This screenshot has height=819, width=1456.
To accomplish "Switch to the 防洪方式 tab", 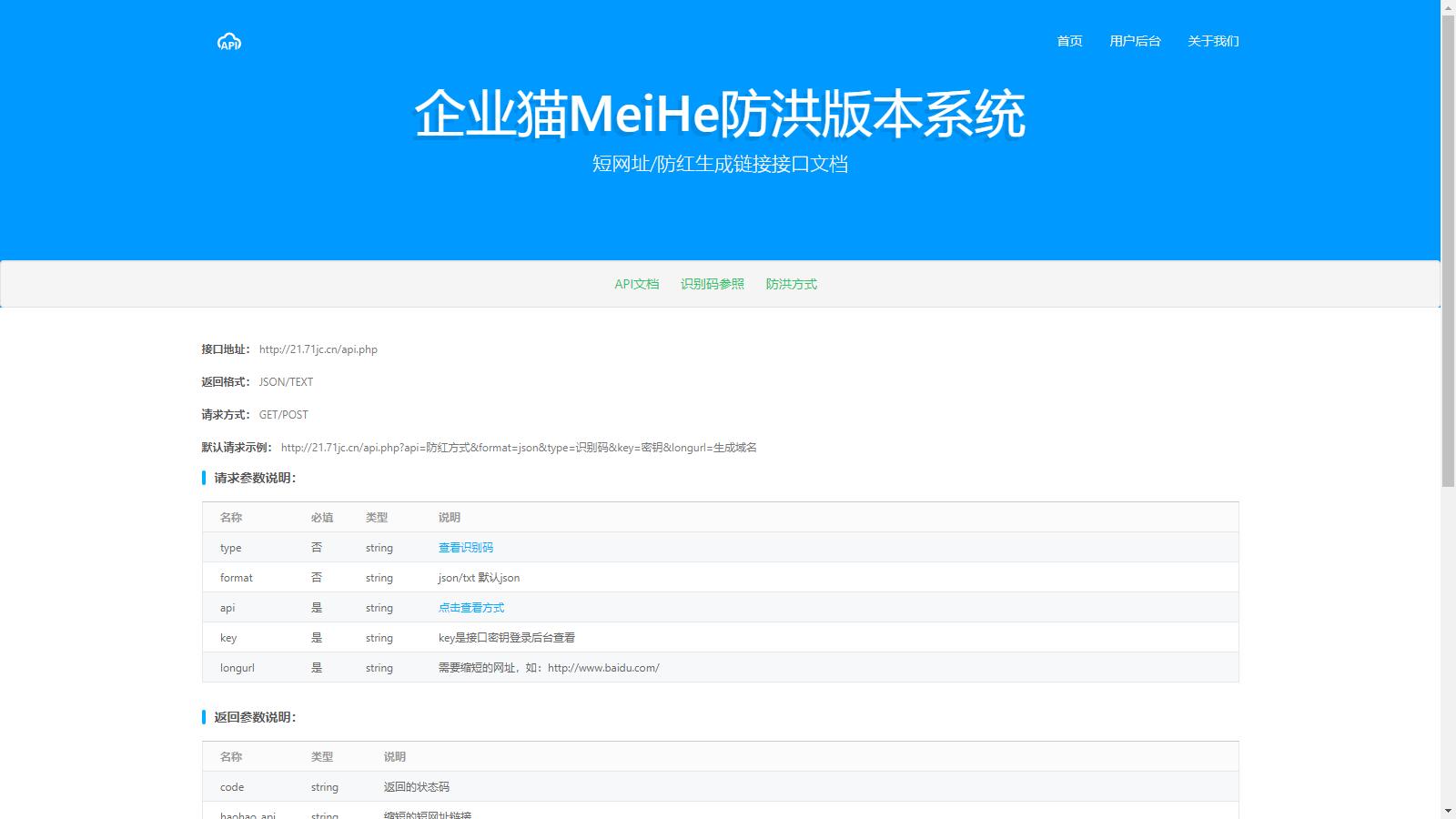I will click(x=790, y=283).
